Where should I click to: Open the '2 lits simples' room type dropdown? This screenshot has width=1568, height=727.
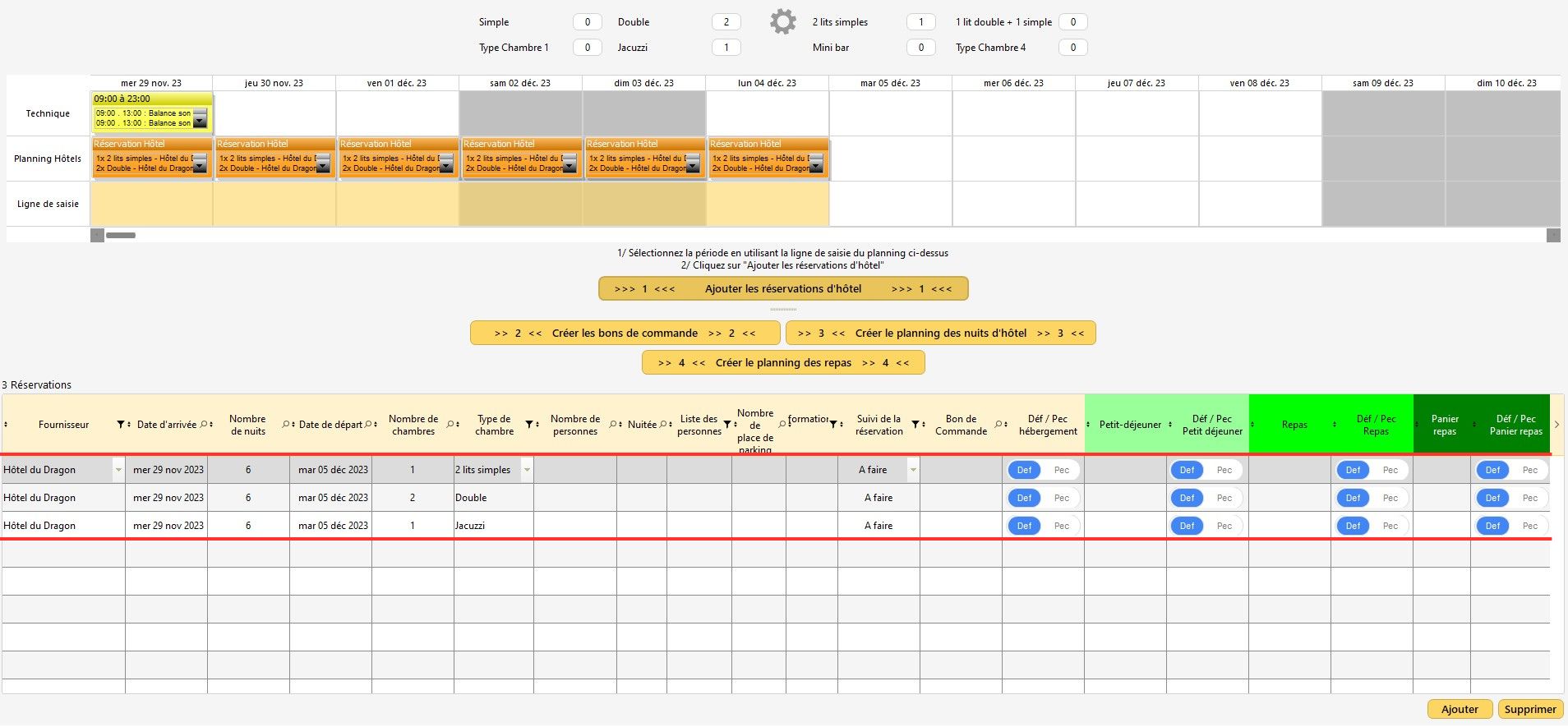tap(527, 470)
